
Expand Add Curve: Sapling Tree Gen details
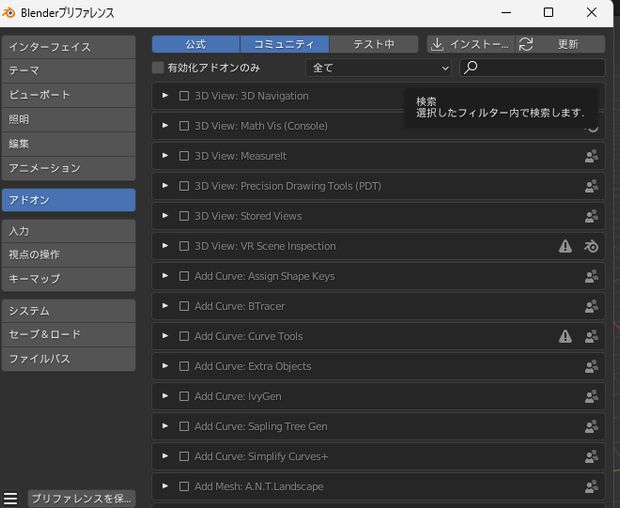click(x=165, y=426)
